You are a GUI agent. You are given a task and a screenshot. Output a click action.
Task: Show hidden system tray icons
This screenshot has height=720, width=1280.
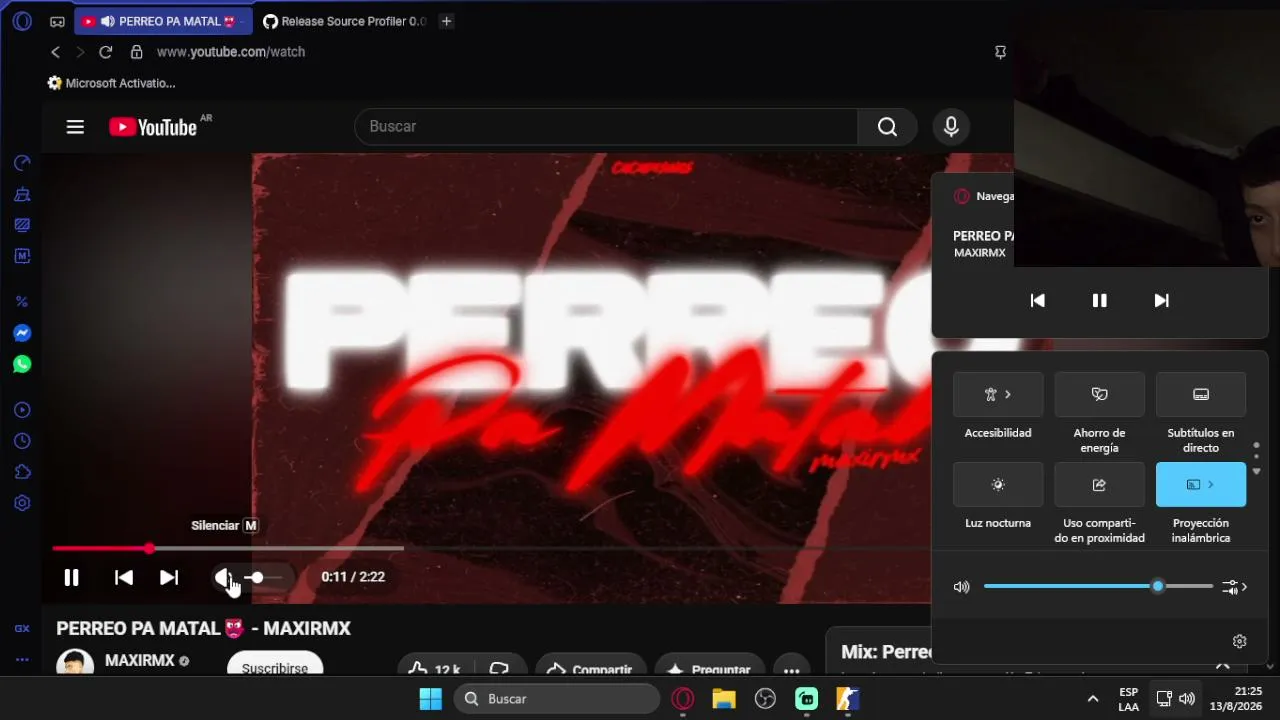(x=1093, y=699)
